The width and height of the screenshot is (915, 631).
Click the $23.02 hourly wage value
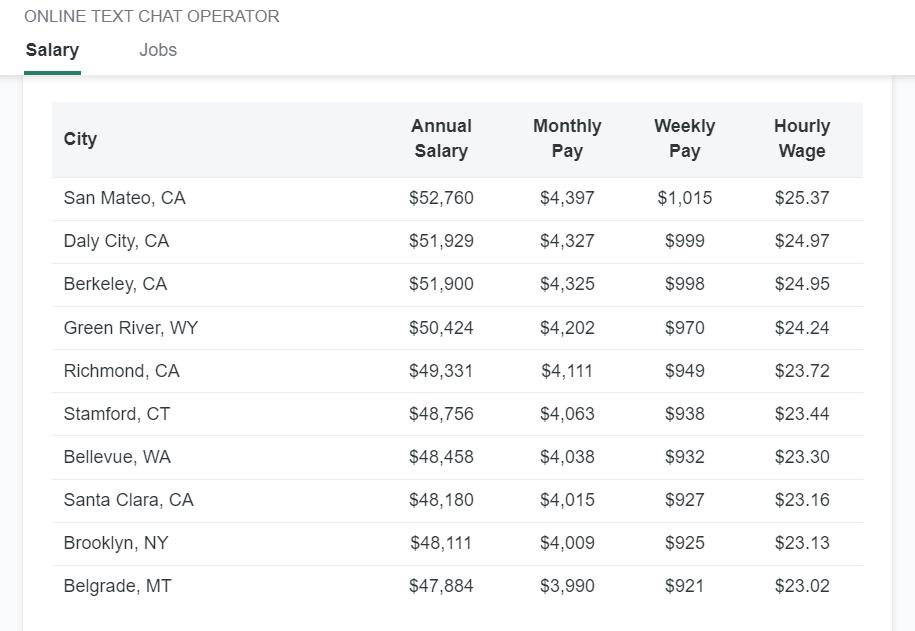point(802,586)
